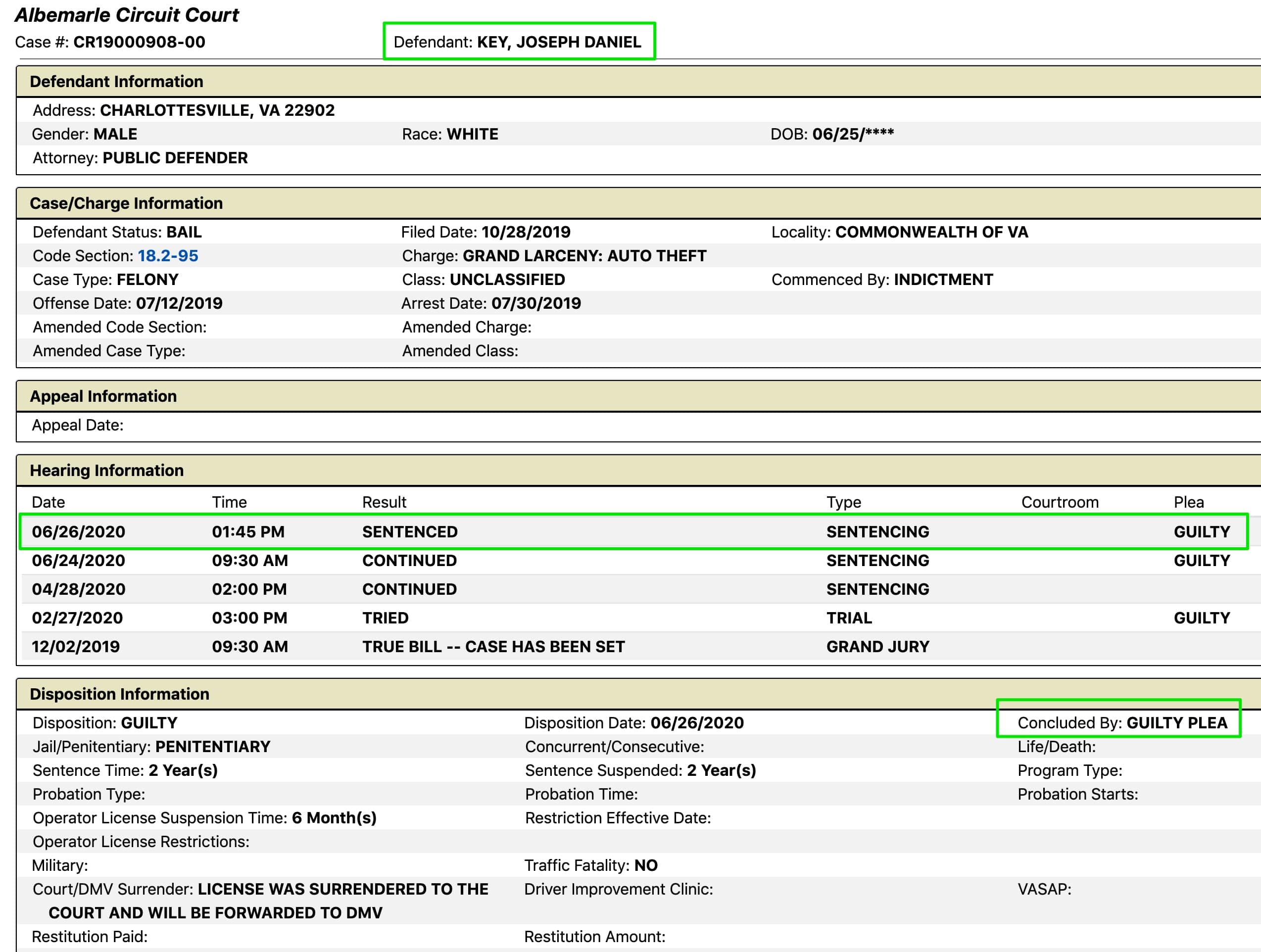Select hearing date 12/02/2019
Screen dimensions: 1261x952
(x=76, y=646)
